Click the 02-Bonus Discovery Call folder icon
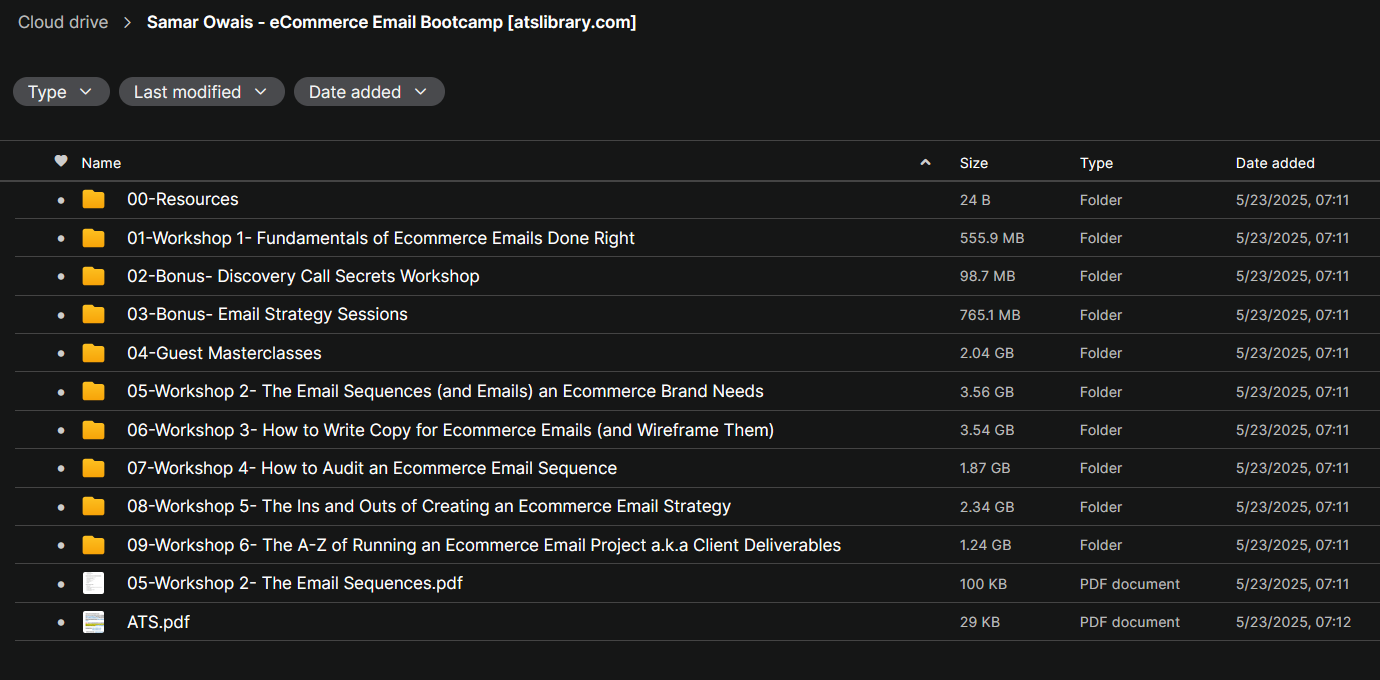 93,276
